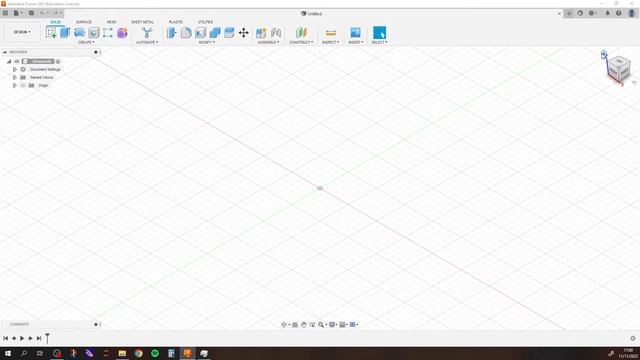This screenshot has height=360, width=640.
Task: Click timeline go-to-start button
Action: click(6, 338)
